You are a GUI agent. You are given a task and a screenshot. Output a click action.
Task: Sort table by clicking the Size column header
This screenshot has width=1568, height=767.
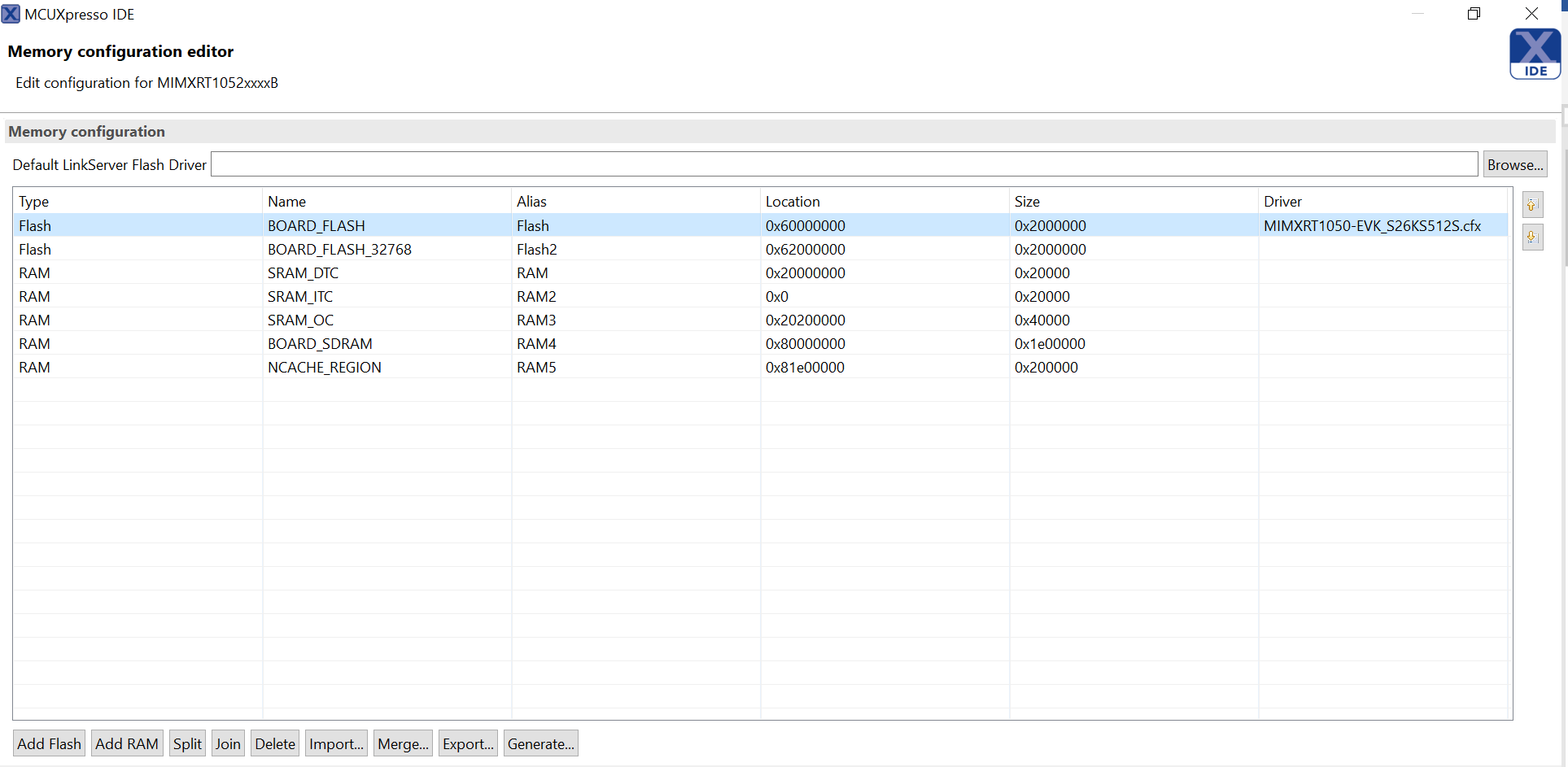[x=1028, y=201]
